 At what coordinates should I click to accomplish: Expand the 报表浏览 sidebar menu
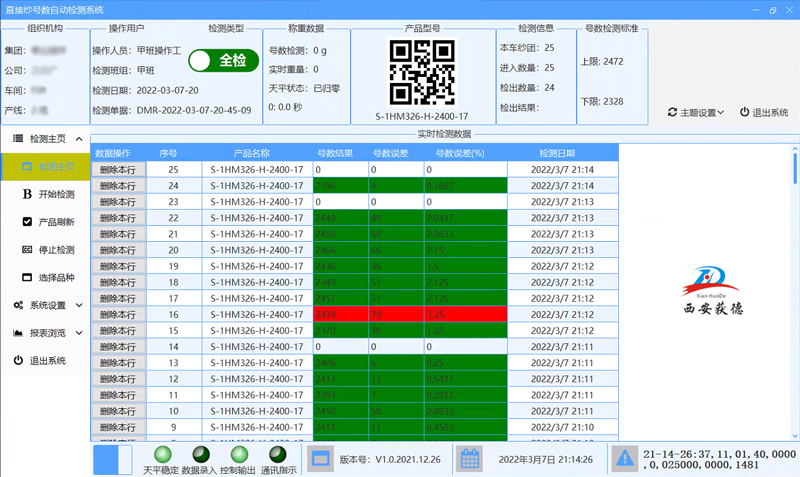tap(78, 332)
